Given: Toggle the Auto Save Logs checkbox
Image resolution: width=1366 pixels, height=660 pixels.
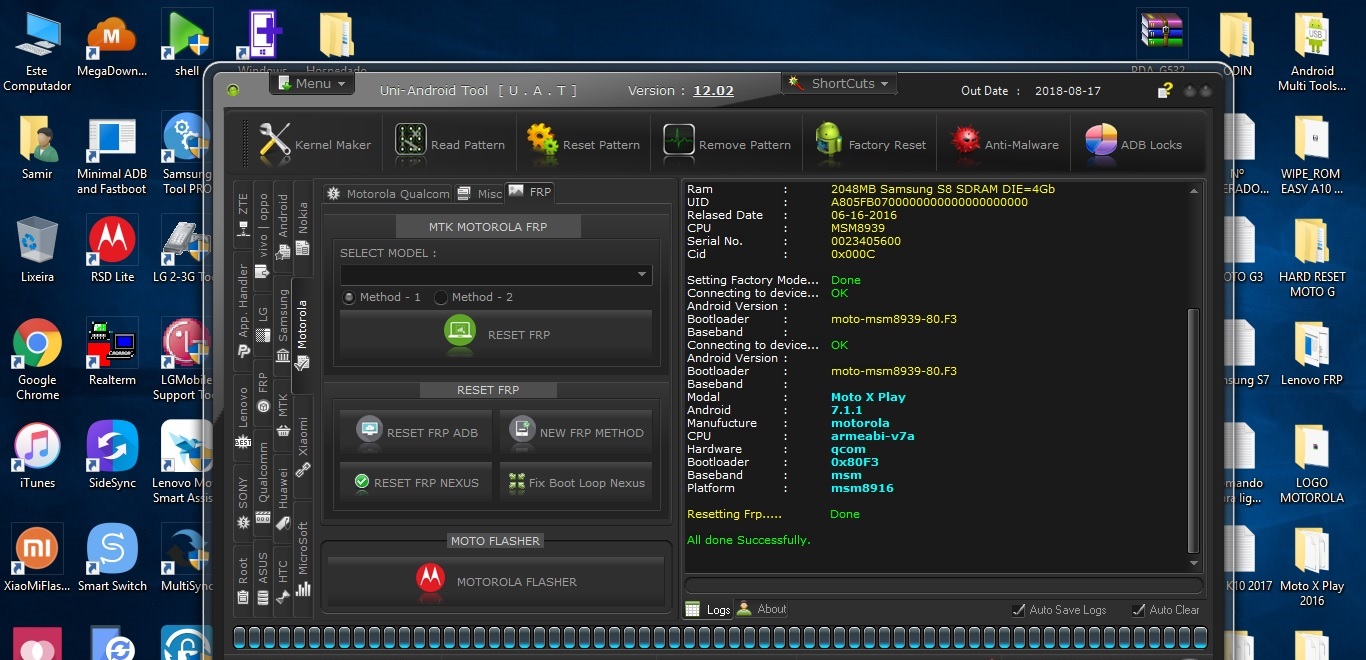Looking at the screenshot, I should pos(1018,610).
